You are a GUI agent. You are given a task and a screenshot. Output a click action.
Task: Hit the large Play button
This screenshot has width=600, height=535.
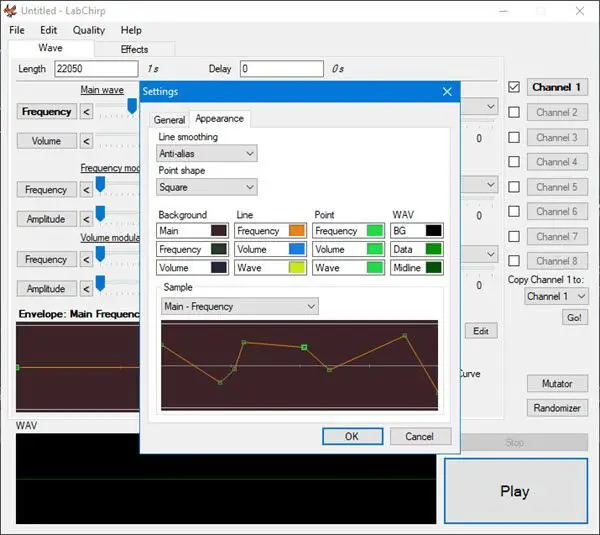click(516, 491)
